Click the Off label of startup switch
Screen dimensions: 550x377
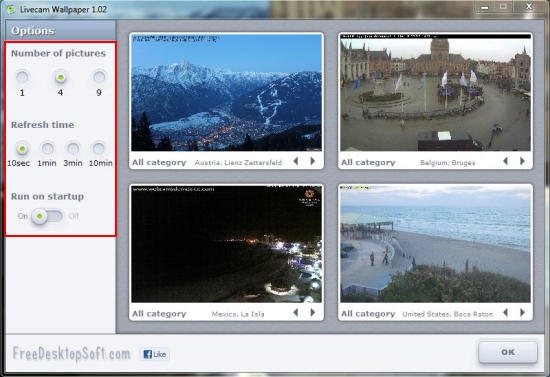[x=74, y=216]
